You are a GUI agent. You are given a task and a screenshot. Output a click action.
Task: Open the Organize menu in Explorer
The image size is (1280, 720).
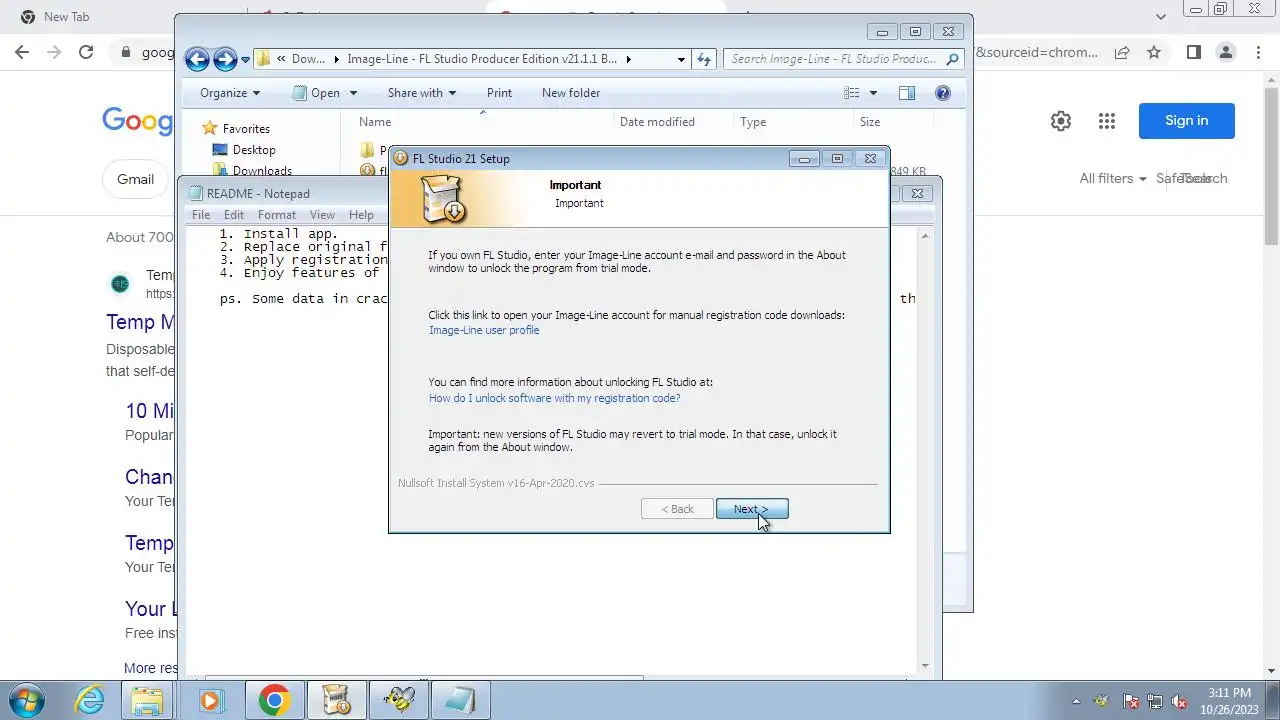pyautogui.click(x=230, y=93)
